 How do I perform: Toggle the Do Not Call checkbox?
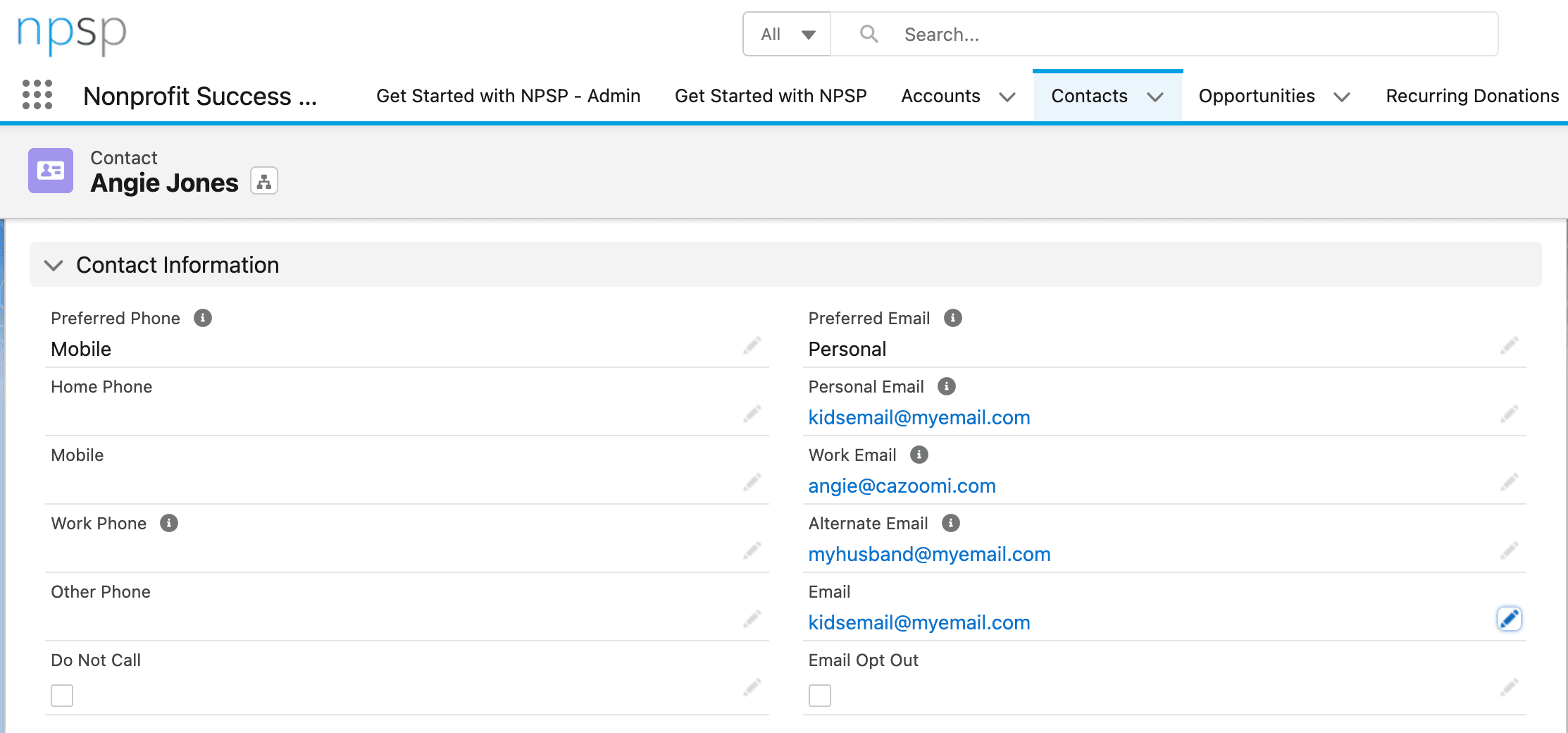62,695
